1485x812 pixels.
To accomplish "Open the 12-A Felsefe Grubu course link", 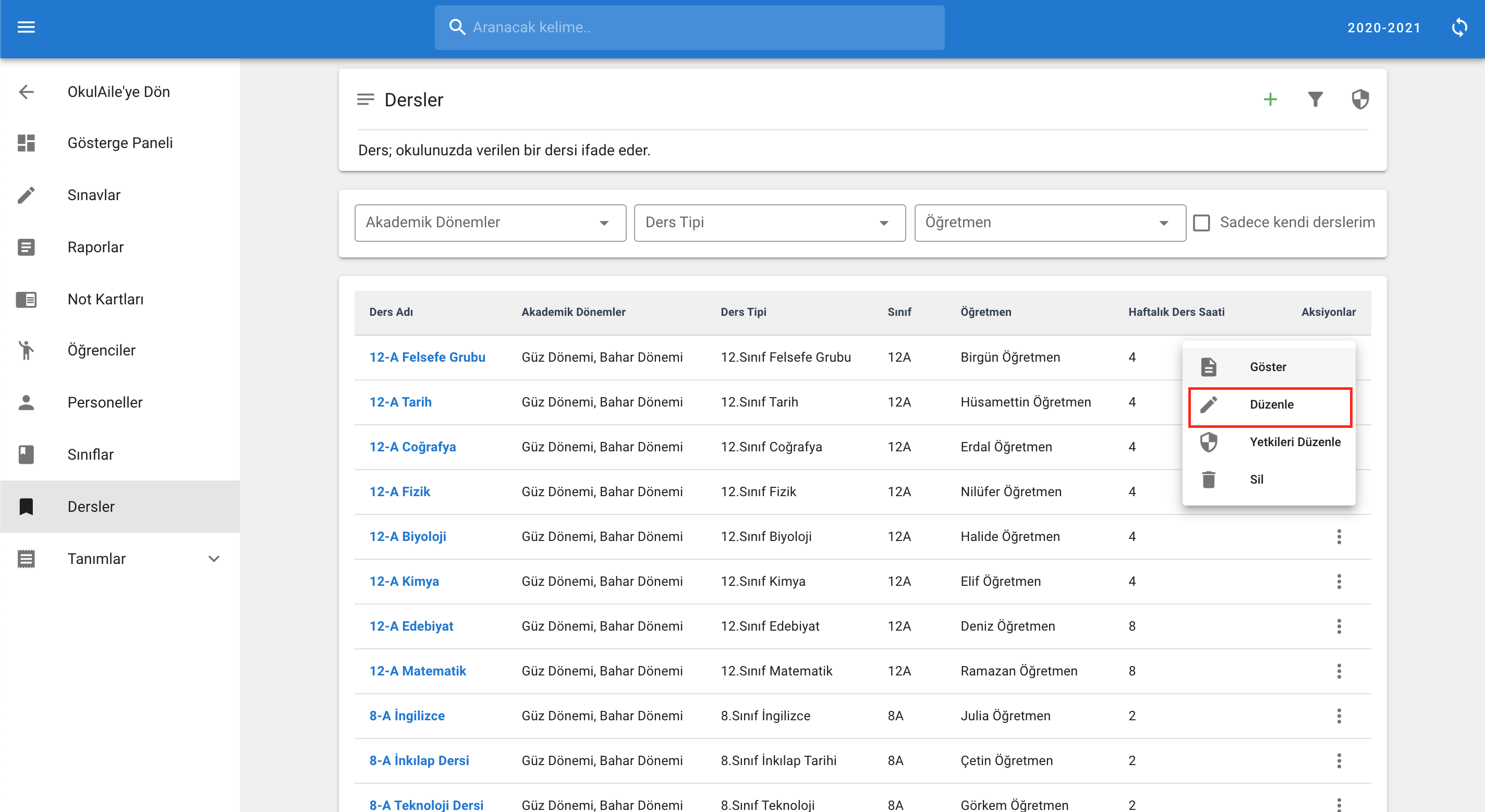I will 427,358.
